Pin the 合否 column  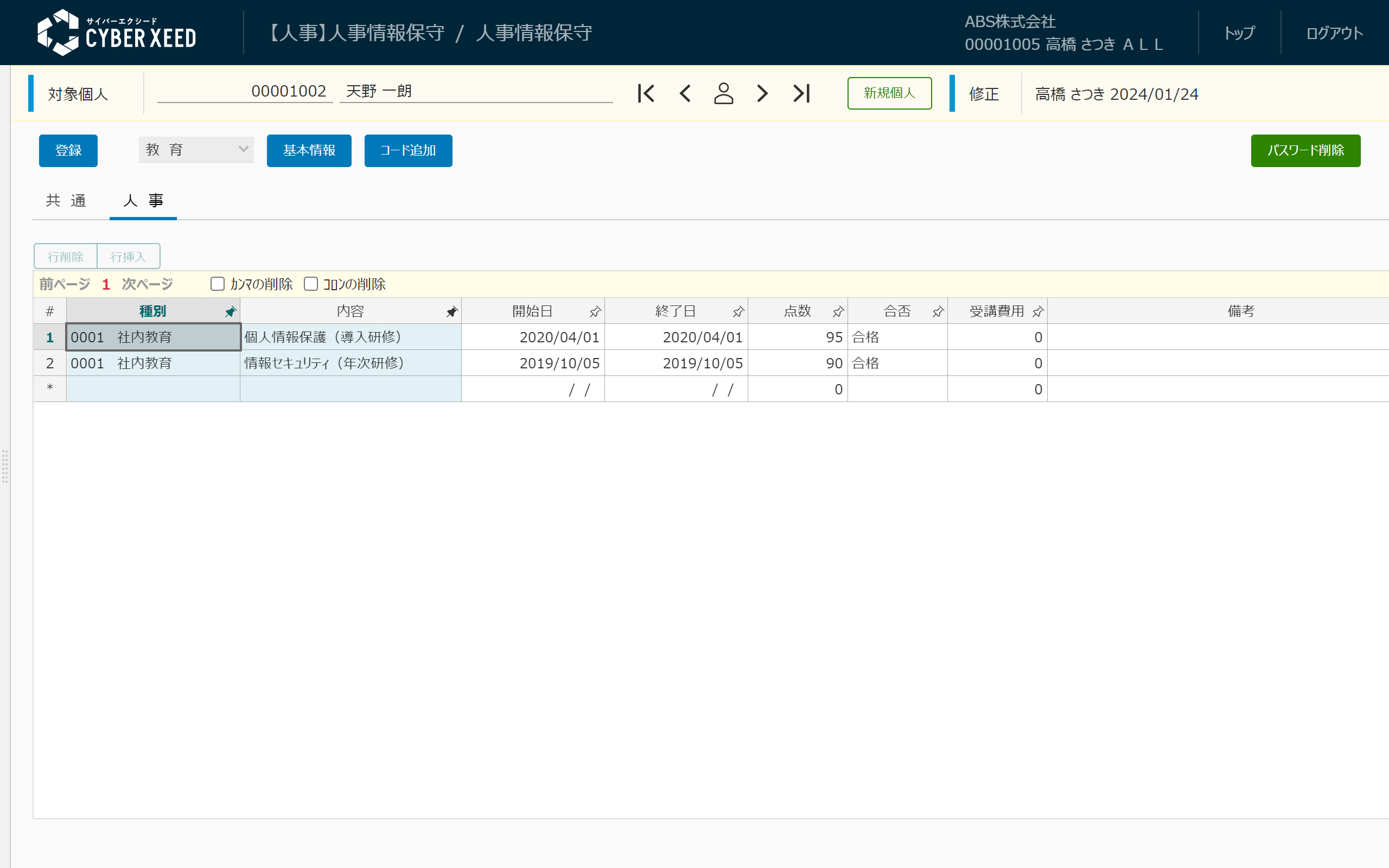tap(938, 312)
